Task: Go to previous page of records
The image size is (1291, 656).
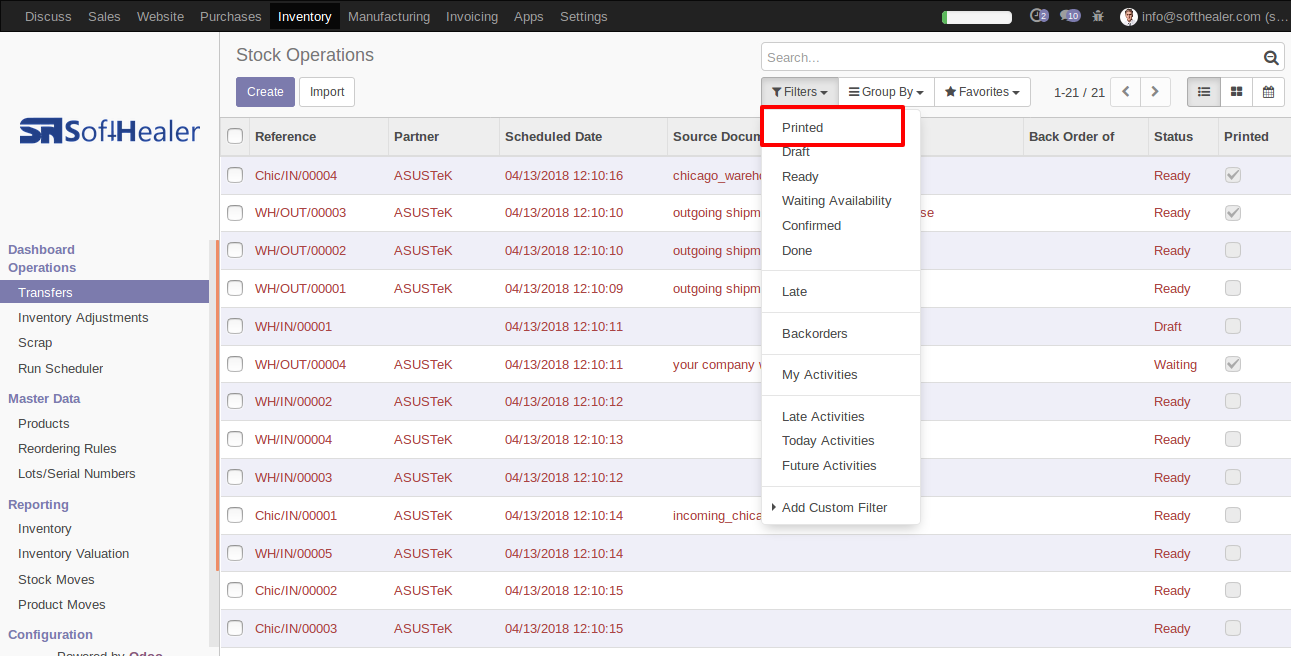Action: pyautogui.click(x=1126, y=92)
